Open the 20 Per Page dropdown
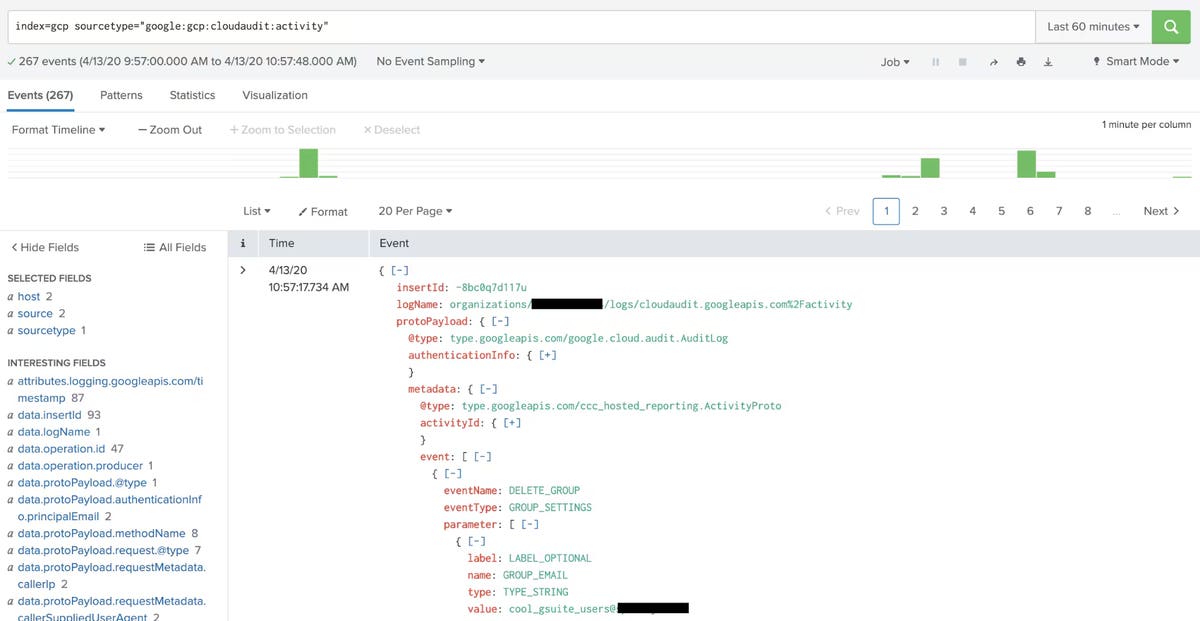The width and height of the screenshot is (1200, 621). (x=415, y=211)
